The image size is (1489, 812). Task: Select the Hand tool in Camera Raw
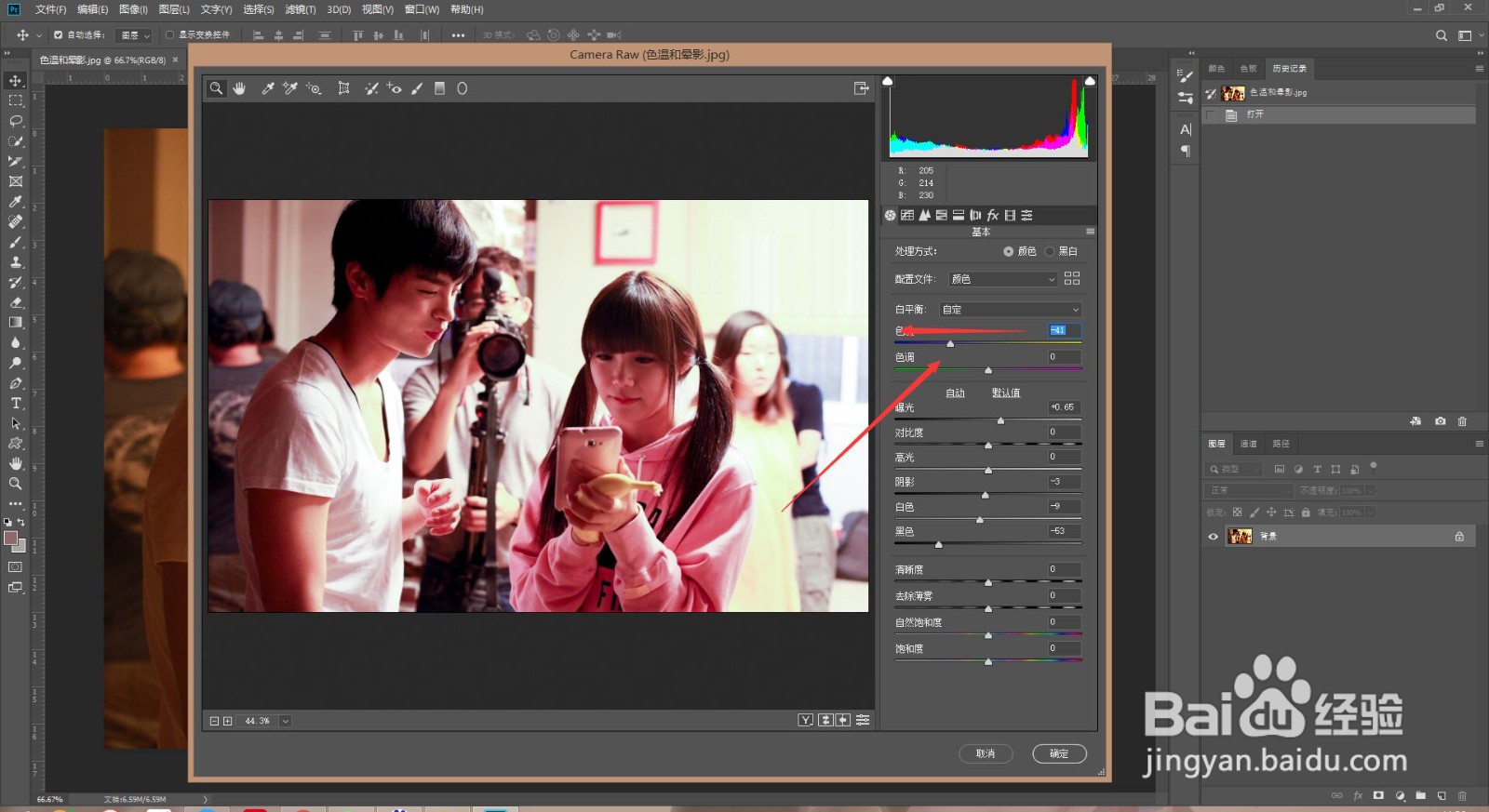(239, 88)
